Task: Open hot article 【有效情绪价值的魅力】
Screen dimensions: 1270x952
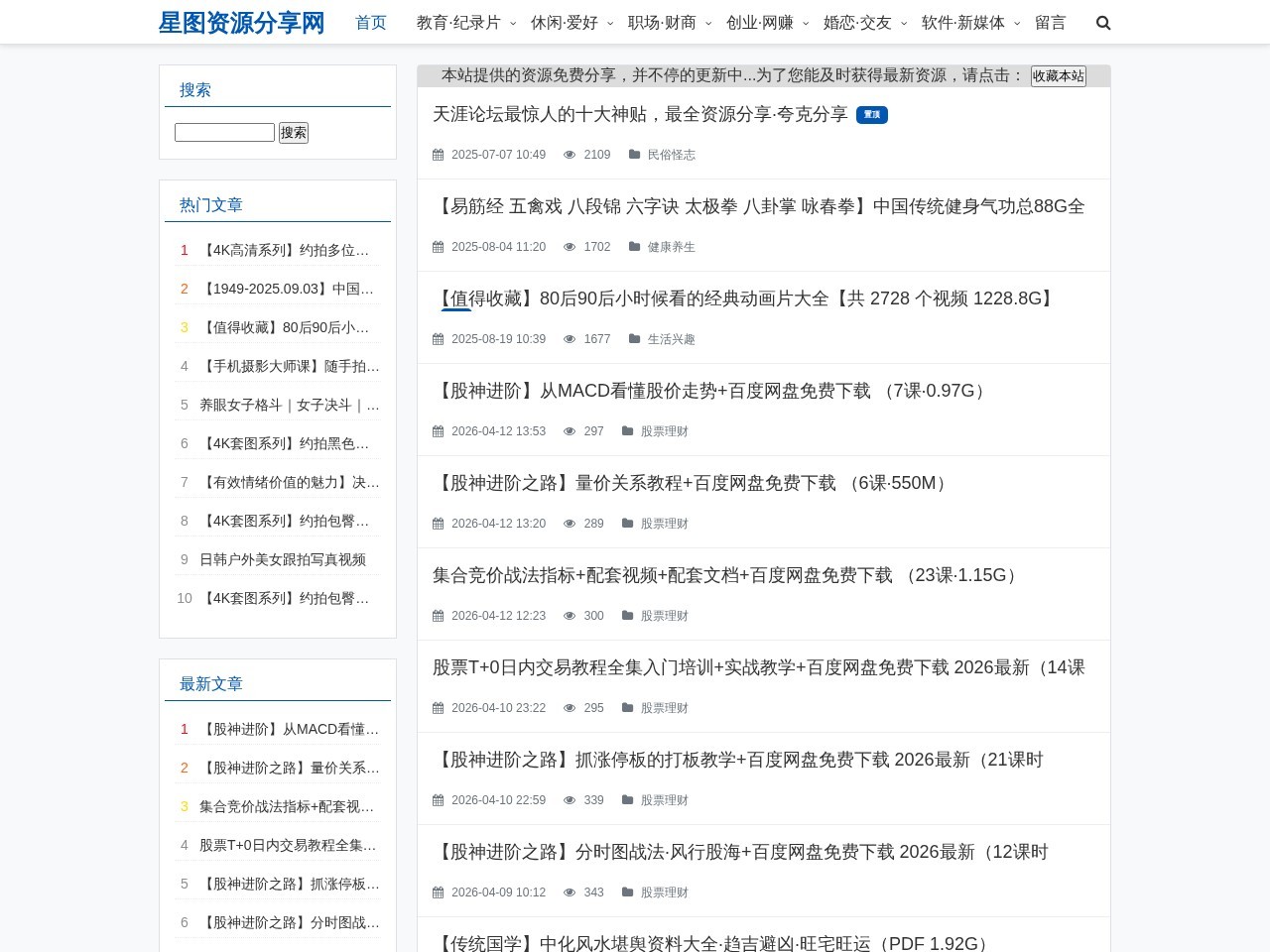Action: click(x=289, y=482)
